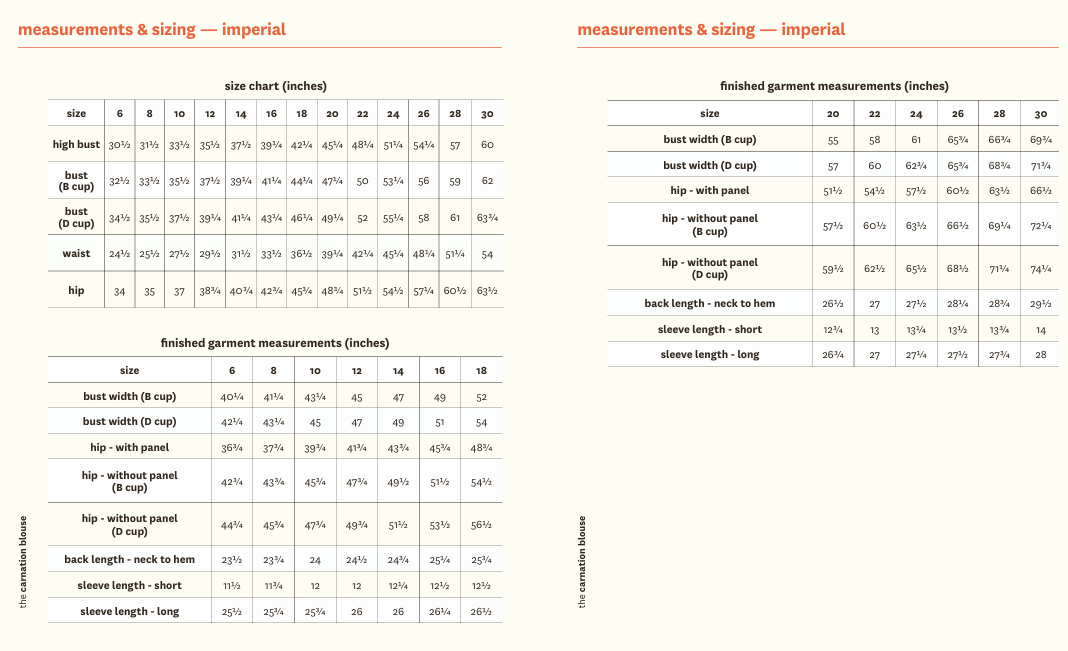Click back length value for size 10

315,560
